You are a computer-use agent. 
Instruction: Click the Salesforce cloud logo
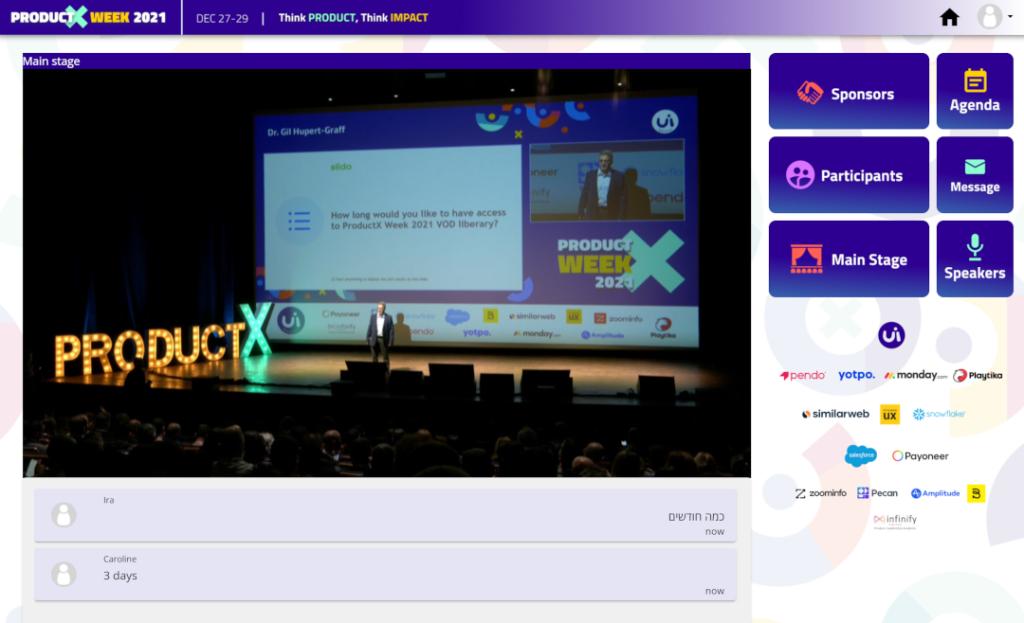(860, 456)
